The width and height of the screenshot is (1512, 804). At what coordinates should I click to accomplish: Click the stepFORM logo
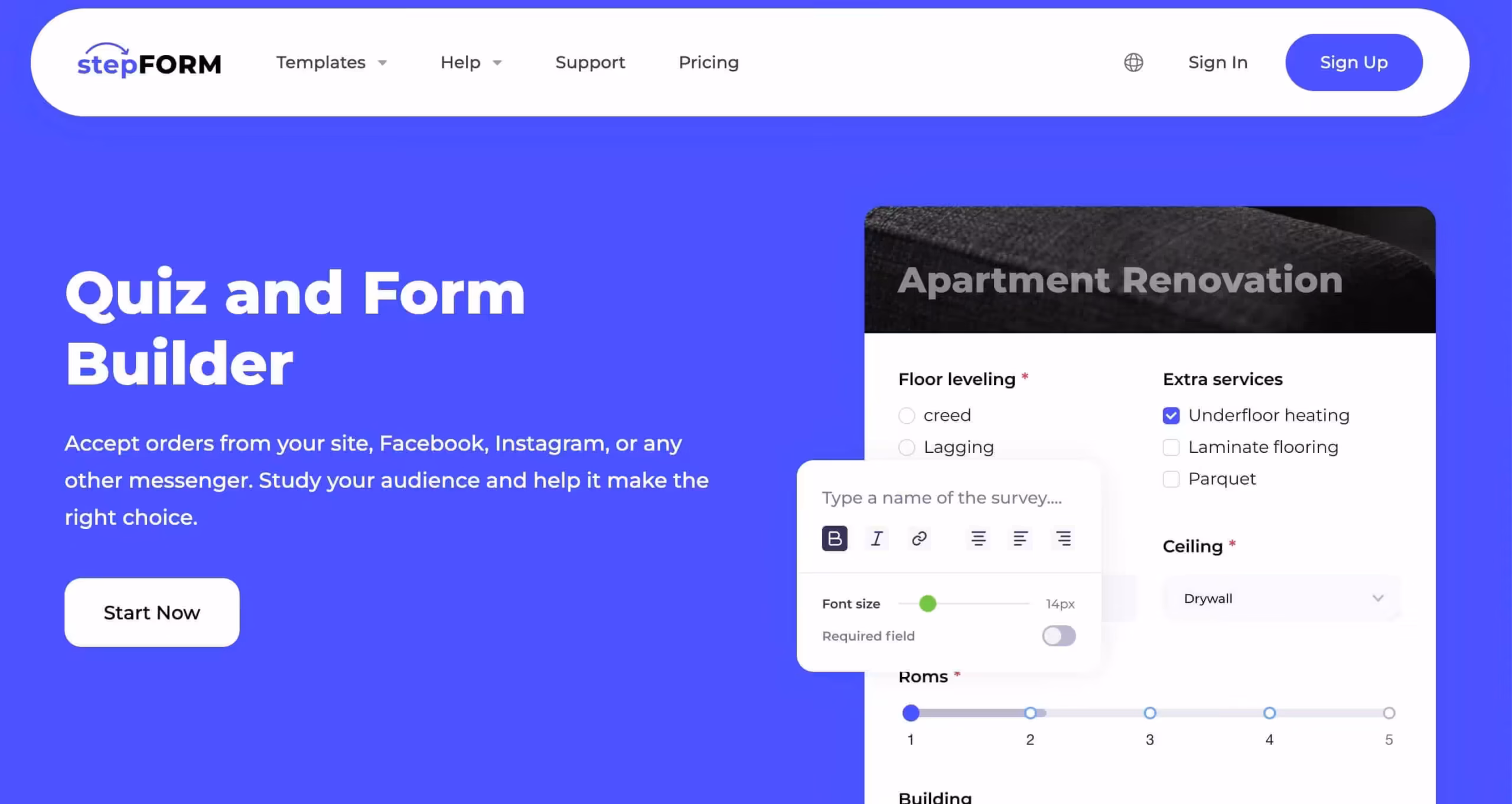(x=149, y=63)
